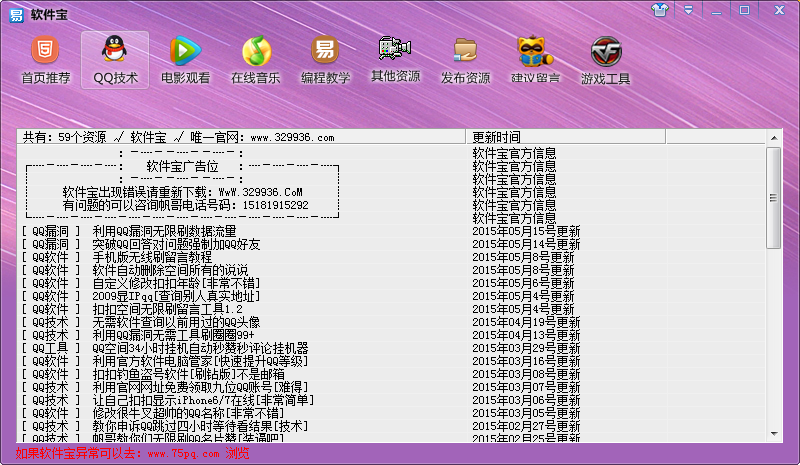Click the phone number 15181915292 line

click(185, 205)
